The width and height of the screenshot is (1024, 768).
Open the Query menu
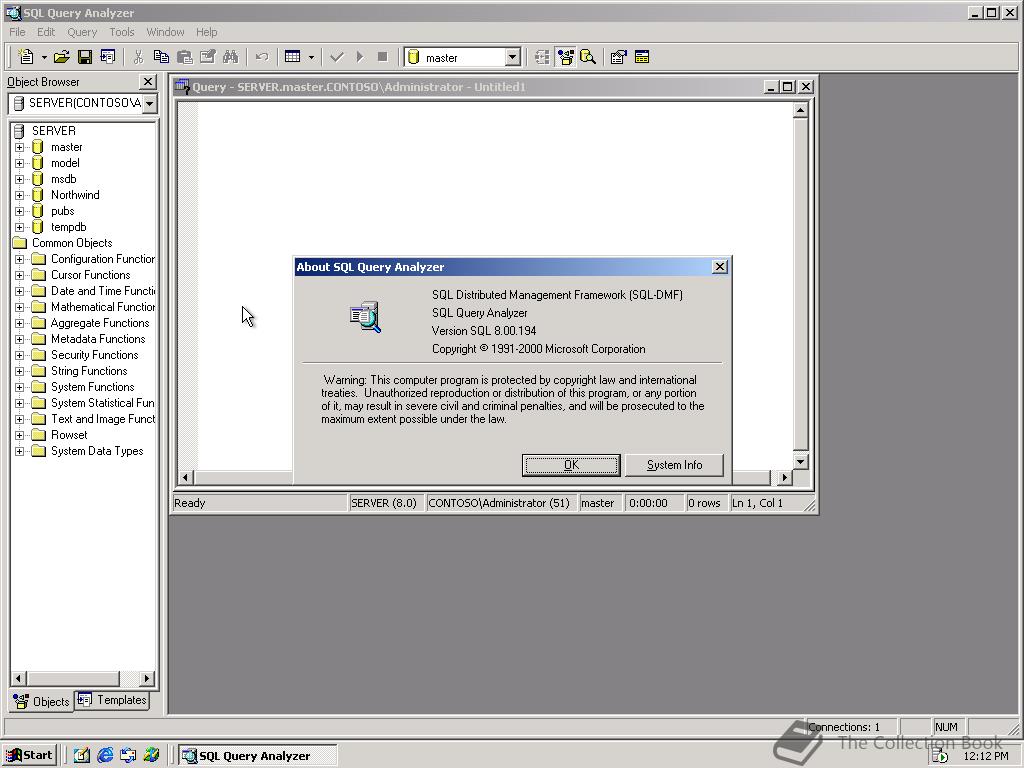pyautogui.click(x=81, y=31)
